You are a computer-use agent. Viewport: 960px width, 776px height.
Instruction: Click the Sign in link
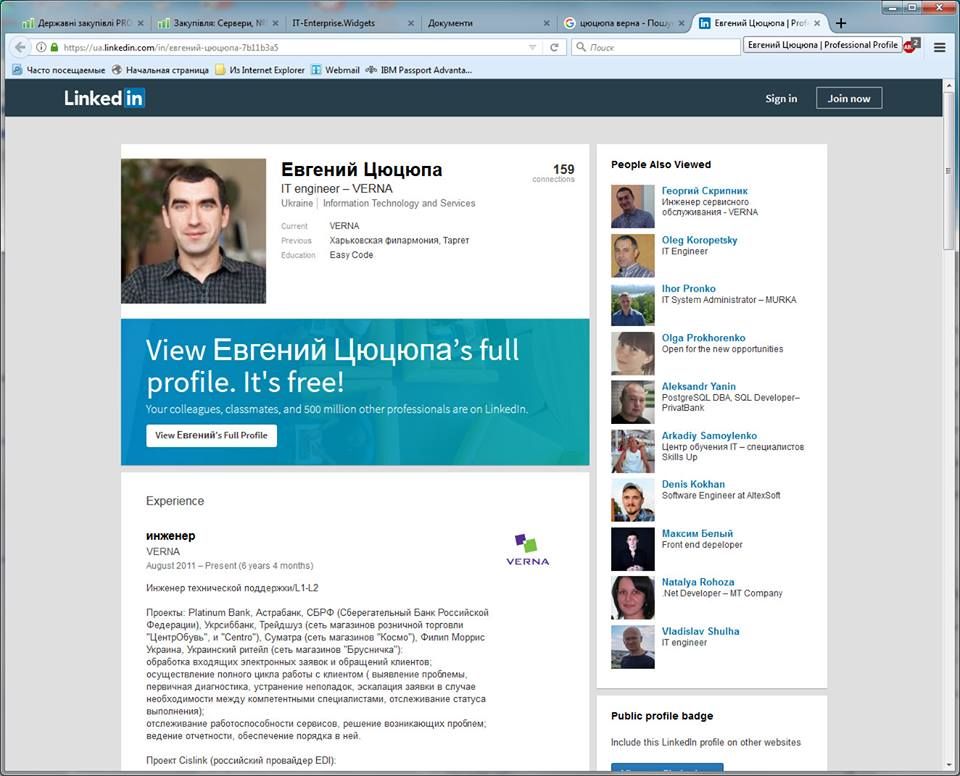pos(781,98)
